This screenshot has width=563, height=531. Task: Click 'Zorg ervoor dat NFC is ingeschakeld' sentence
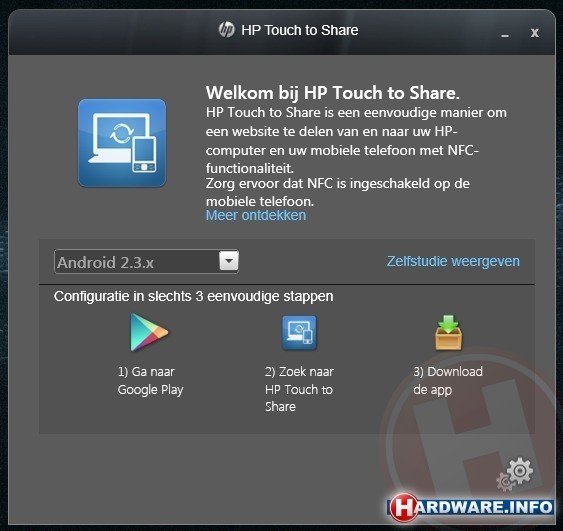[338, 192]
